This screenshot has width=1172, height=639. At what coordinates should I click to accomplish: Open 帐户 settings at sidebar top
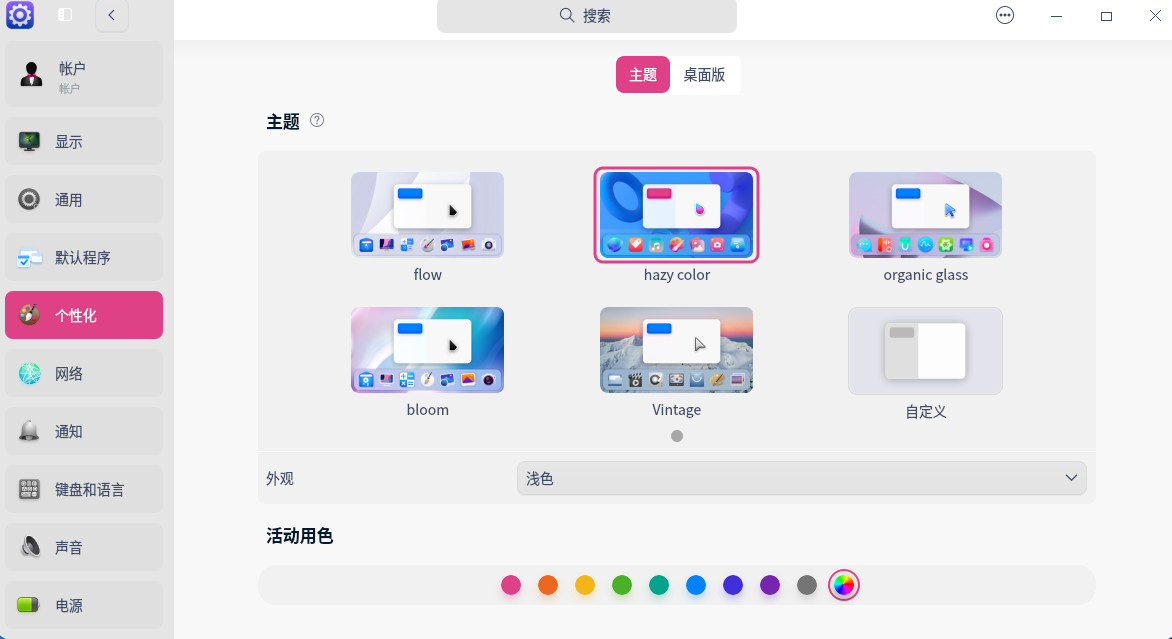pyautogui.click(x=83, y=74)
